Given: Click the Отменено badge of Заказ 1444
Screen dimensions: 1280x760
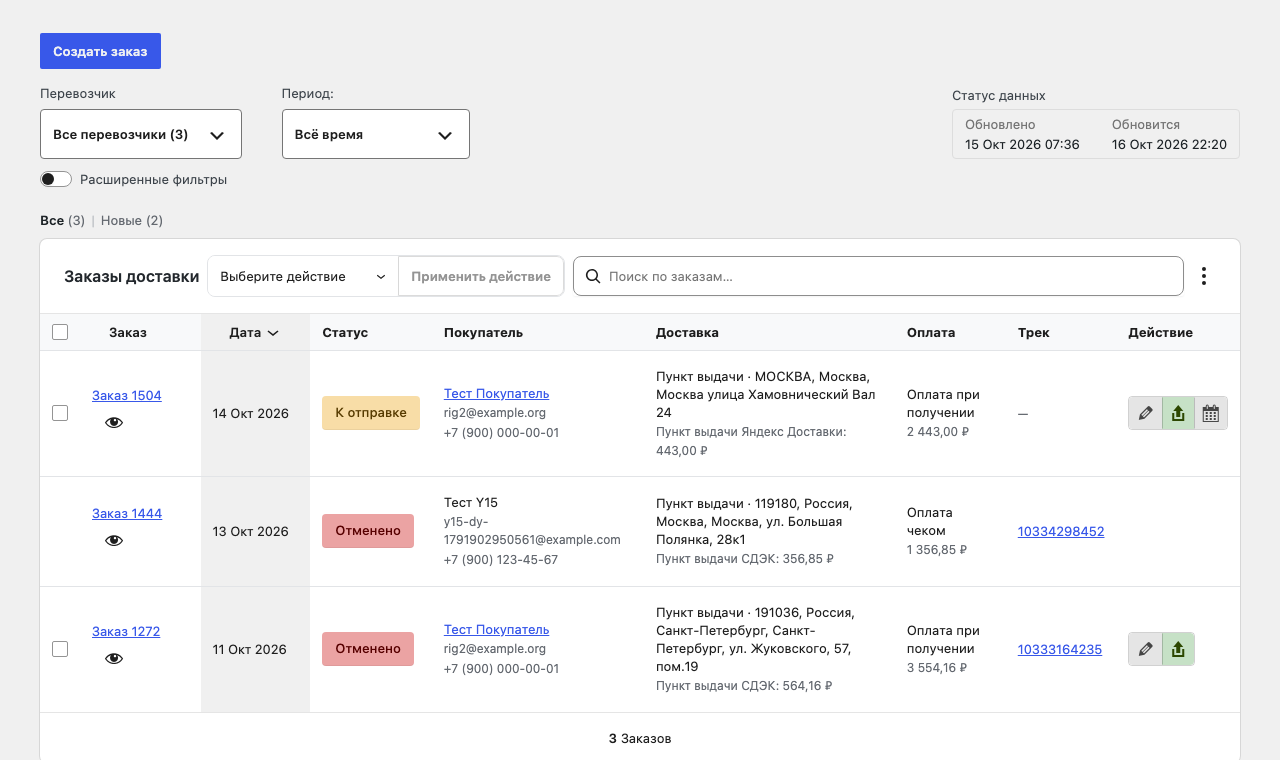Looking at the screenshot, I should [x=368, y=531].
